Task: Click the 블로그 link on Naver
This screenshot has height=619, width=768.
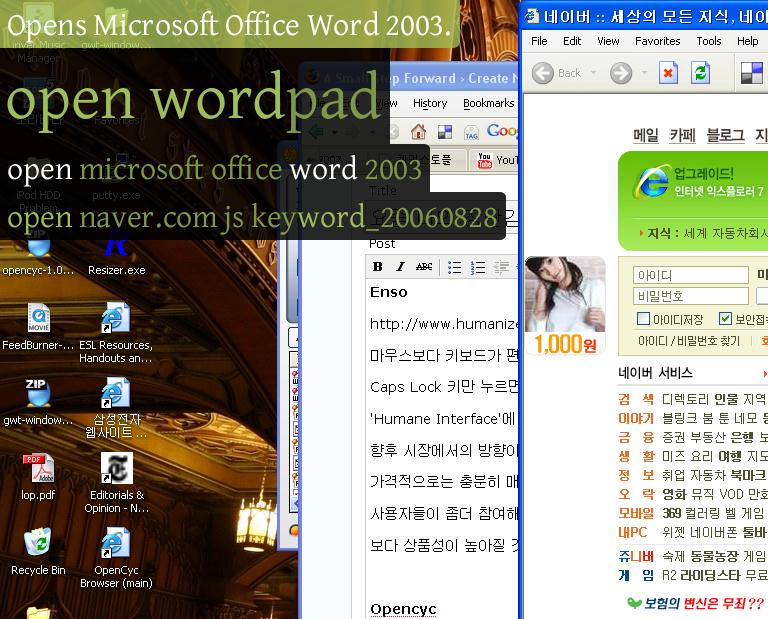Action: pos(725,135)
